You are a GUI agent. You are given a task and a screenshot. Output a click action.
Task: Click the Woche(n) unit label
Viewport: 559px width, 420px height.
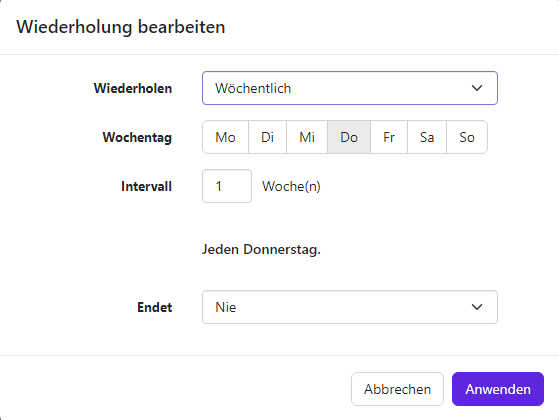point(291,186)
